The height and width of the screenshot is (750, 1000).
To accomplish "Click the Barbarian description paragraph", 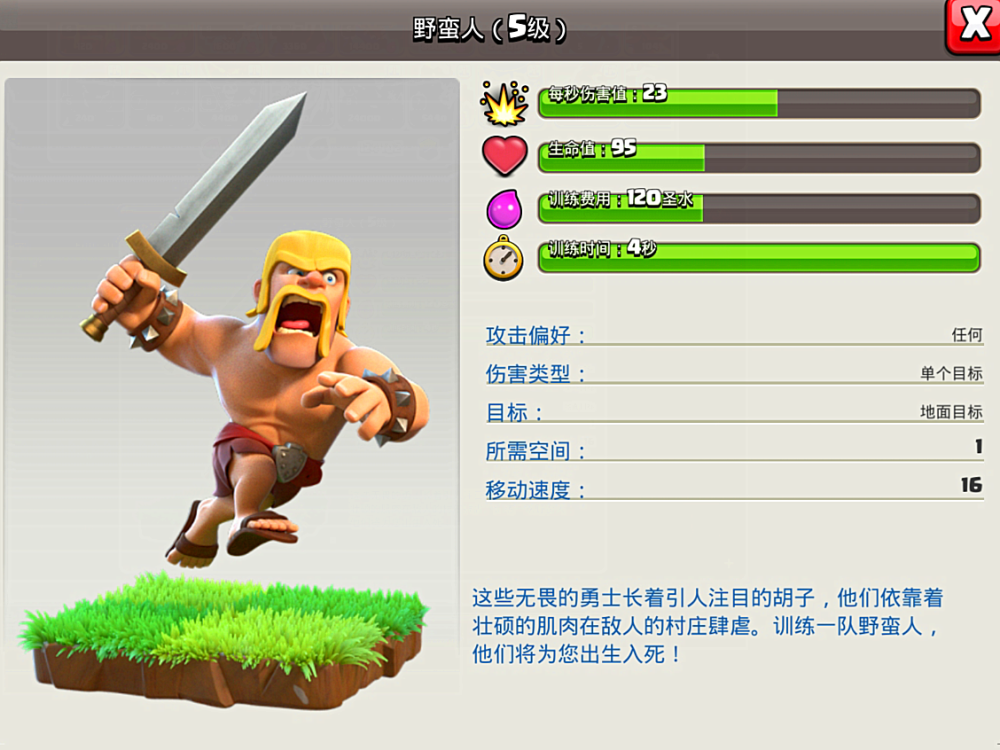I will [x=707, y=626].
